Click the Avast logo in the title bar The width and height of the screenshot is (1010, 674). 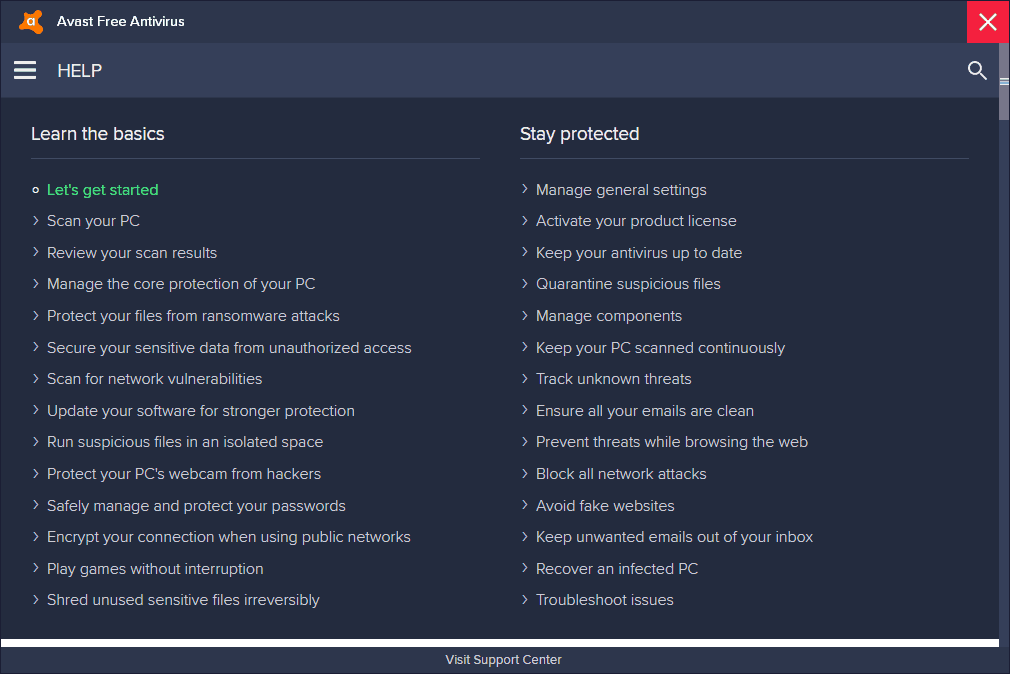pyautogui.click(x=28, y=21)
